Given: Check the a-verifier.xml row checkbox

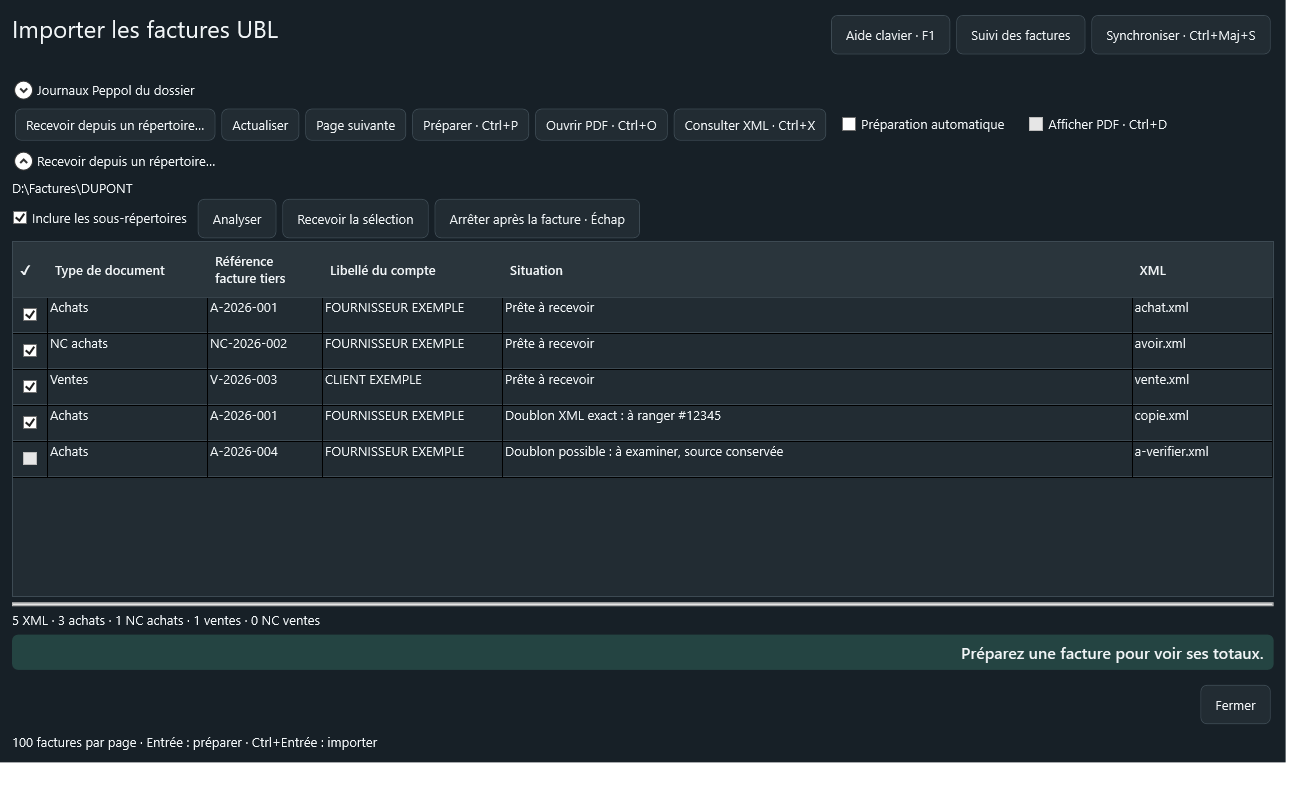Looking at the screenshot, I should (30, 459).
